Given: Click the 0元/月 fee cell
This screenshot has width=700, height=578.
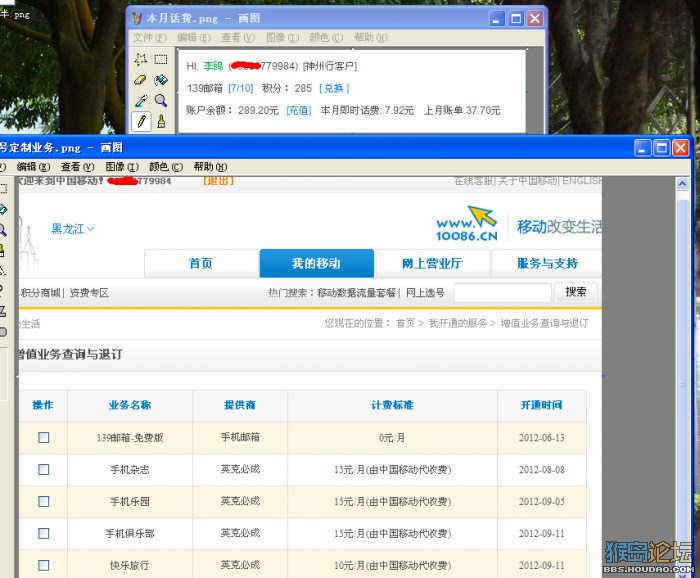Looking at the screenshot, I should (x=392, y=438).
